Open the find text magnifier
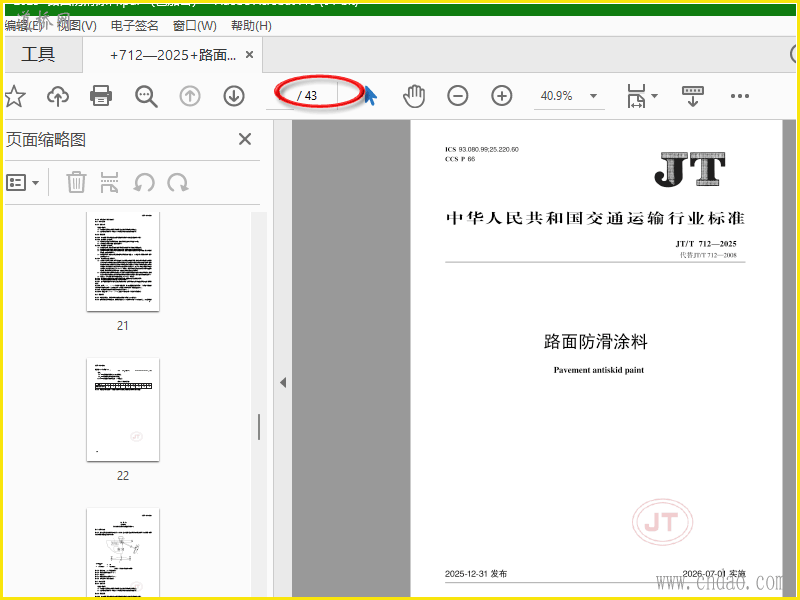The image size is (800, 600). click(146, 96)
